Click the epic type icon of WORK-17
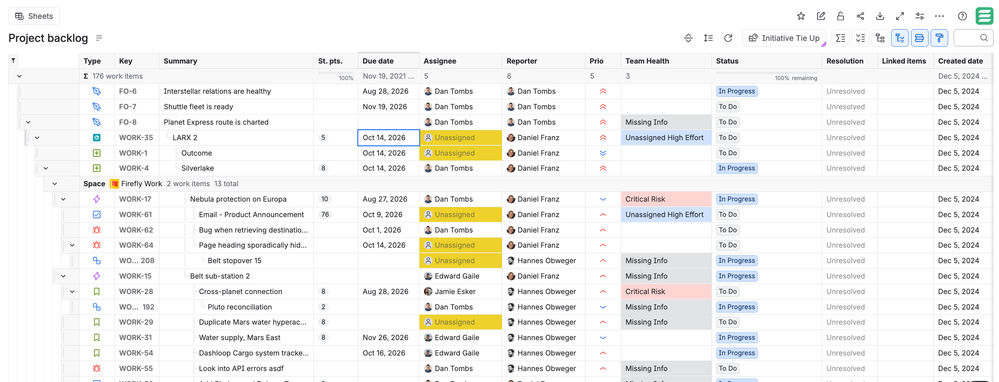Screen dimensions: 999x382 pyautogui.click(x=97, y=199)
